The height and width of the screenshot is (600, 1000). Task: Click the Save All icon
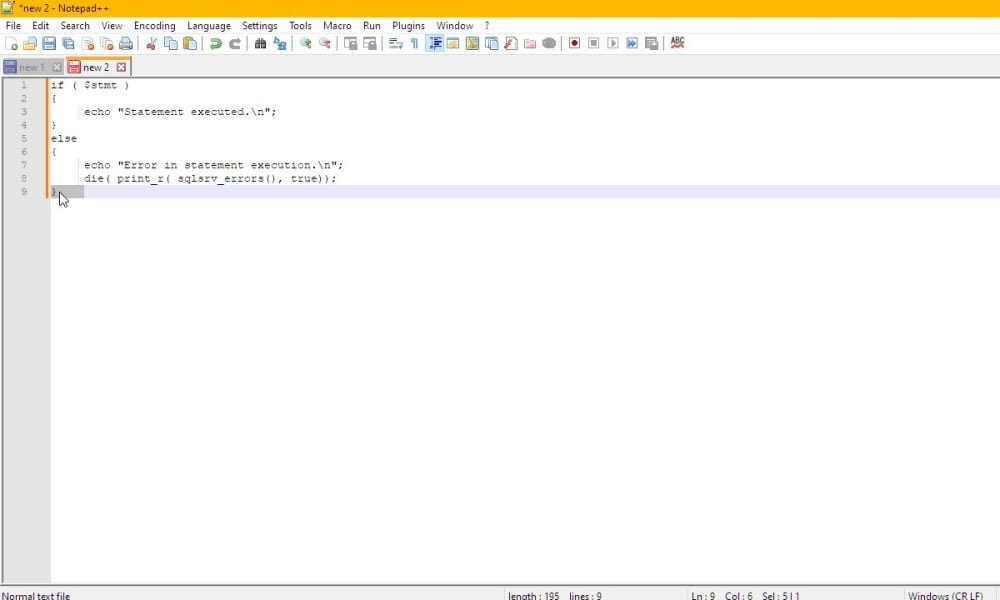[x=68, y=43]
